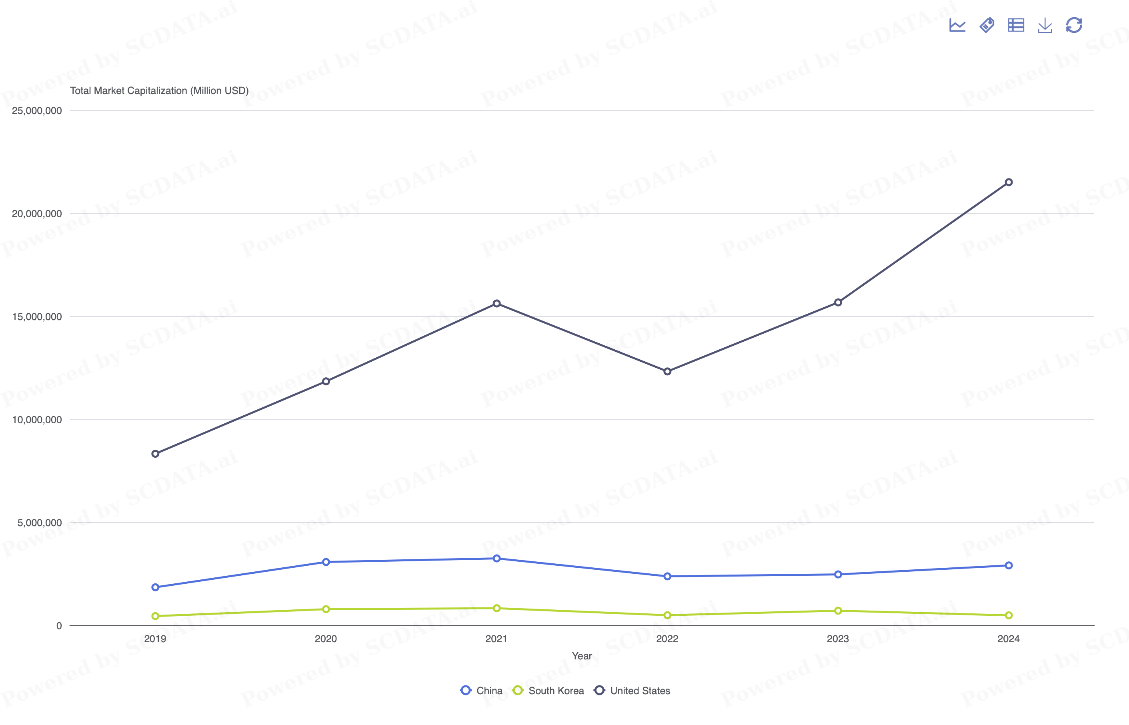Screen dimensions: 1129x725
Task: Click the United States 2019 data point
Action: [155, 454]
